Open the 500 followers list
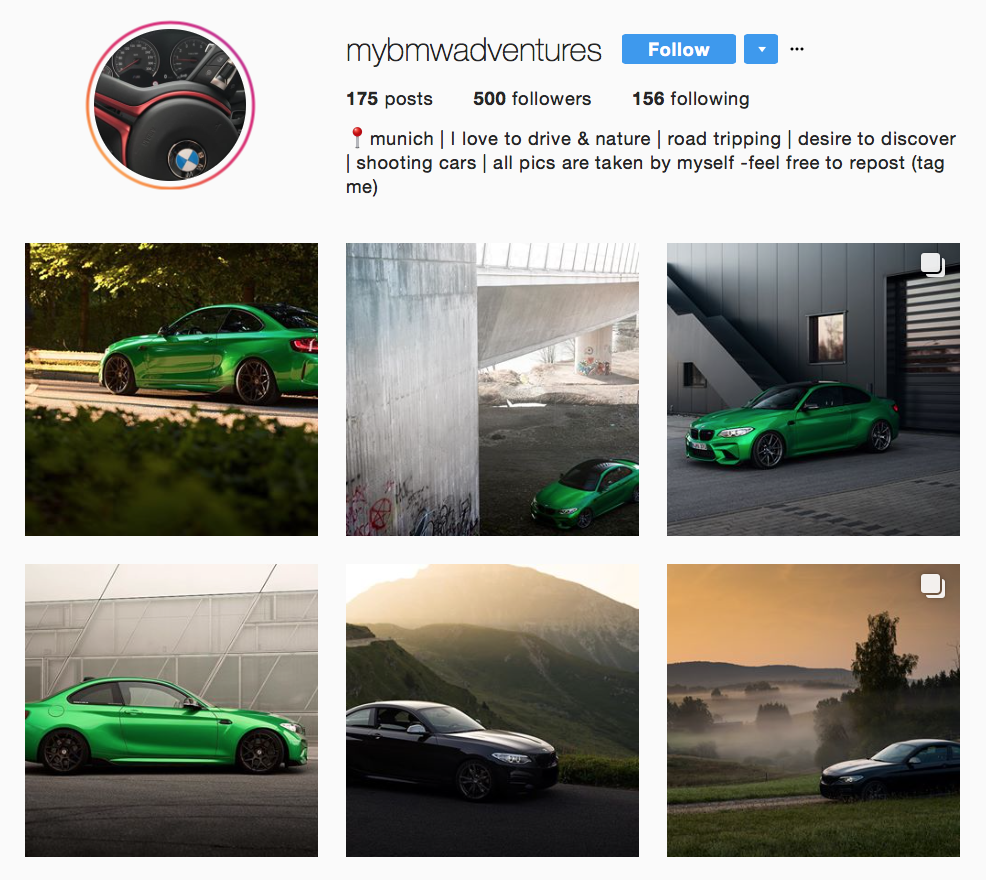986x880 pixels. coord(532,99)
